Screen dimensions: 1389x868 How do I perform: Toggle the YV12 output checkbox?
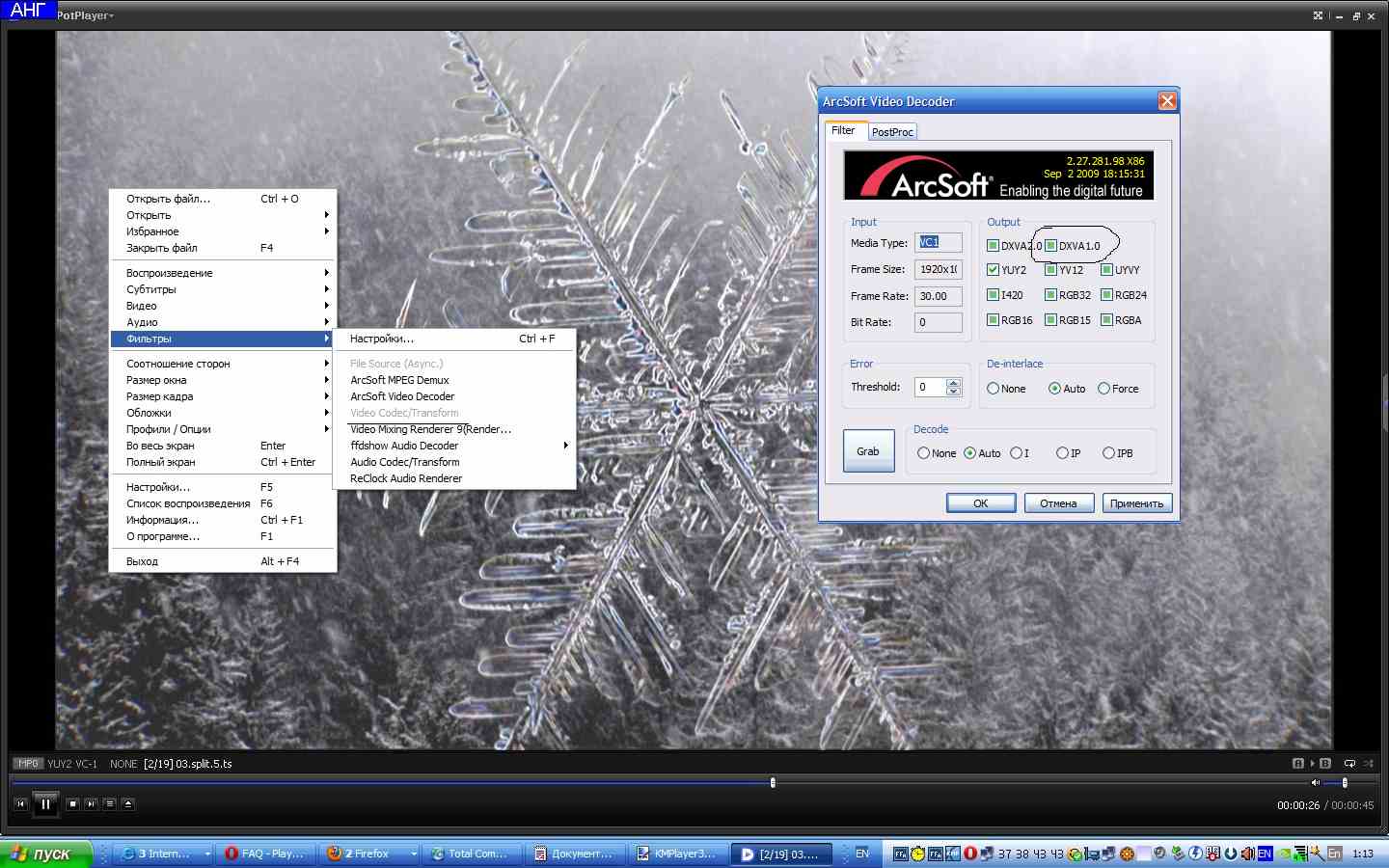[x=1050, y=270]
